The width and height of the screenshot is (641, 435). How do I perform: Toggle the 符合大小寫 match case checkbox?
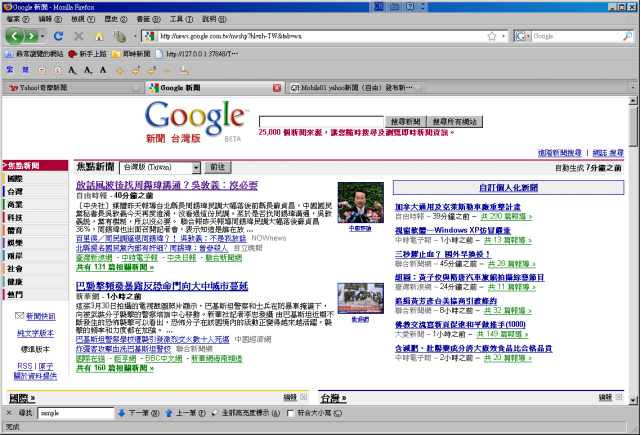point(290,413)
